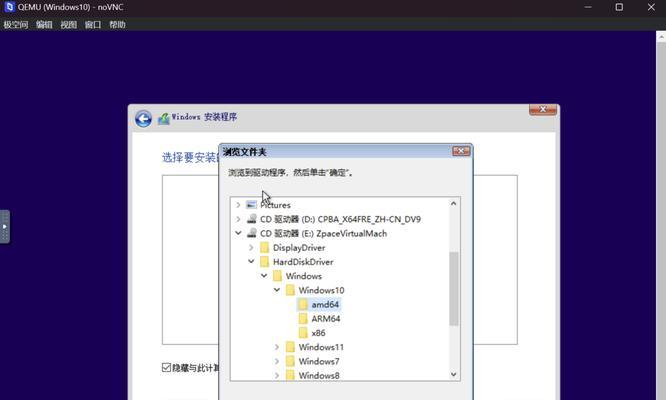This screenshot has width=666, height=400.
Task: Click the Windows folder icon
Action: click(277, 276)
